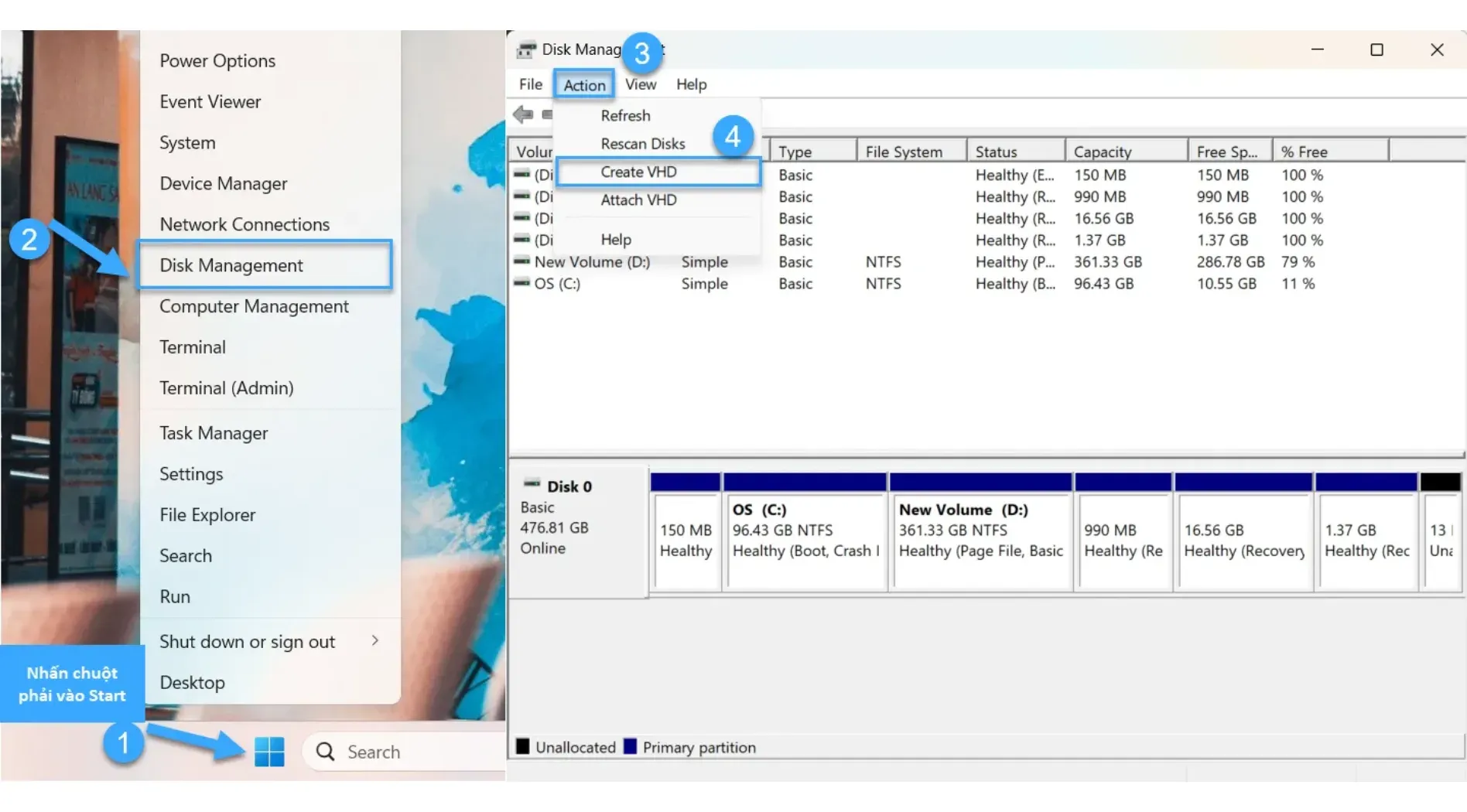Click the back arrow toolbar icon
Screen dimensions: 1467x812
523,114
